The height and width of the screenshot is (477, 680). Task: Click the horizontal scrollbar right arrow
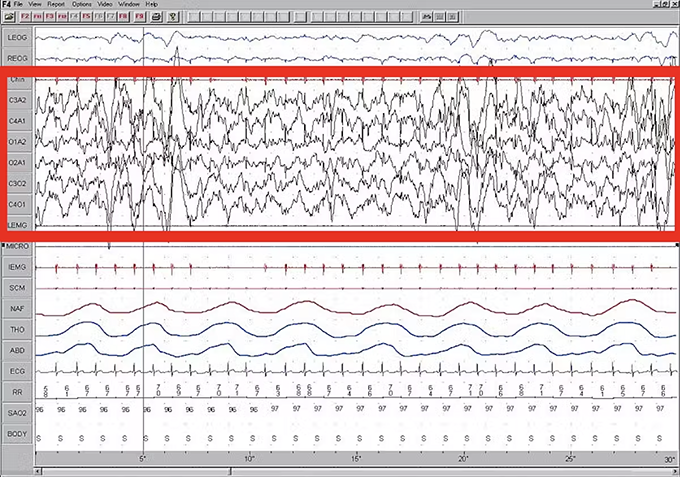click(674, 470)
